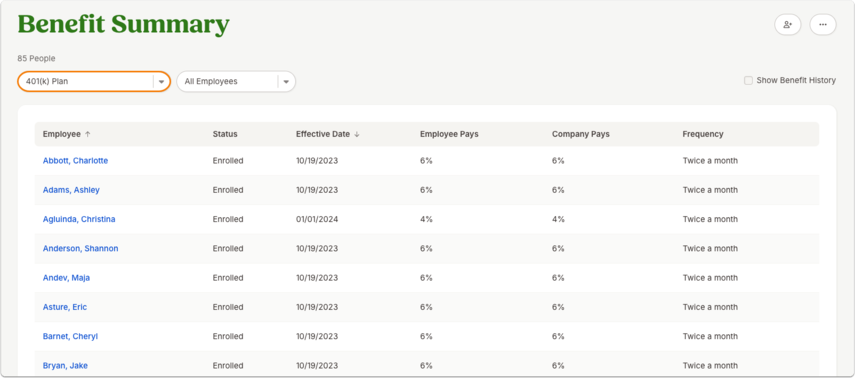This screenshot has height=378, width=855.
Task: Click the Employee Pays column header
Action: [449, 134]
